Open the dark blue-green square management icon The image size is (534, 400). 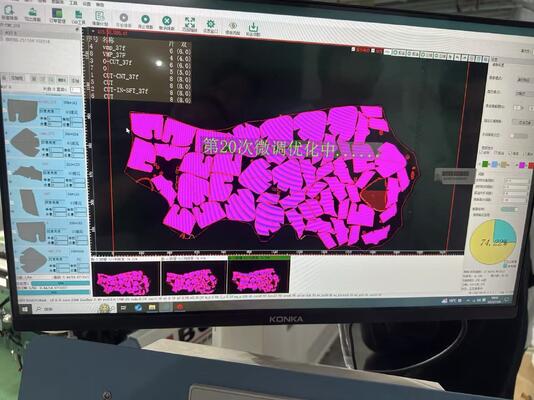(x=57, y=14)
